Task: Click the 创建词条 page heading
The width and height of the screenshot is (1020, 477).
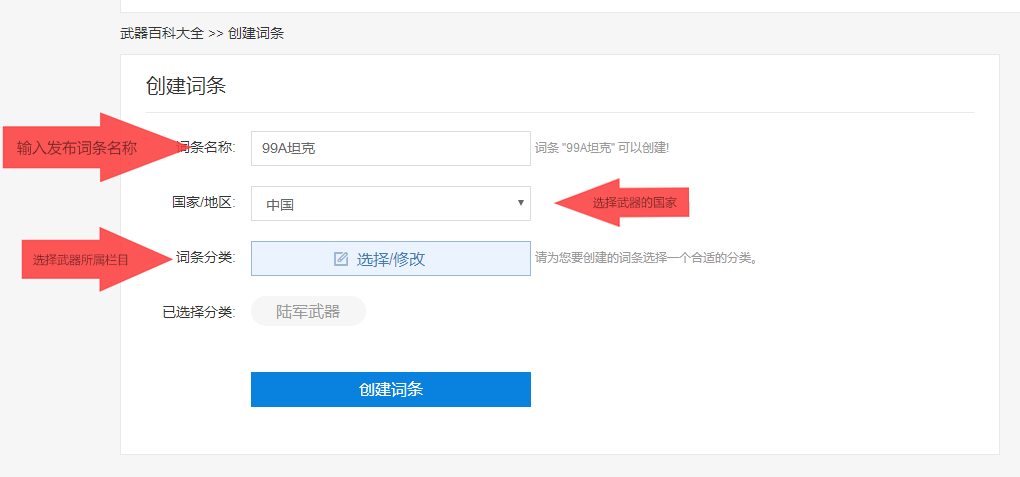Action: [x=186, y=86]
